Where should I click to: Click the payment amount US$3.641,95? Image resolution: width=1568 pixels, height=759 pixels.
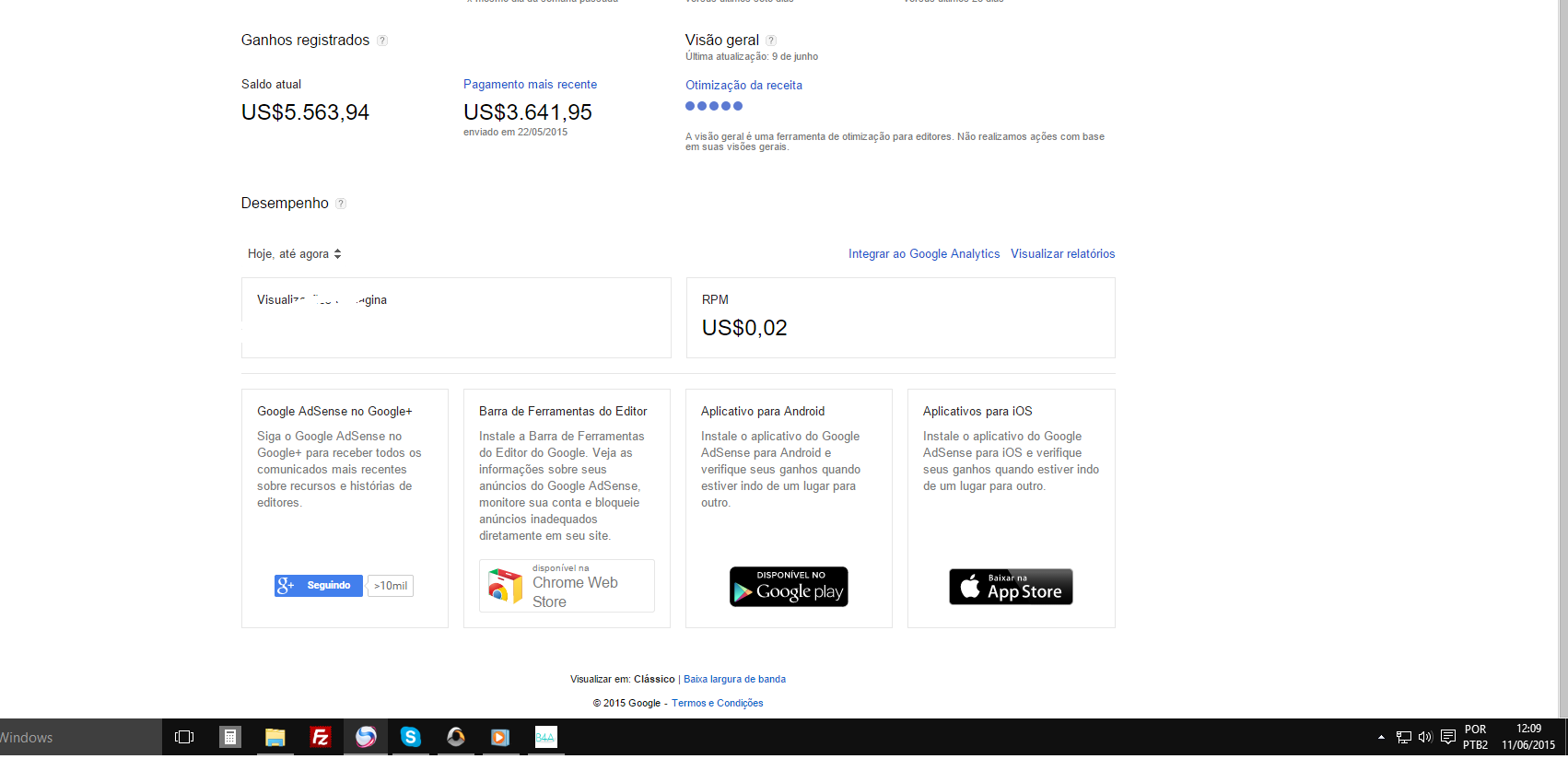tap(528, 112)
